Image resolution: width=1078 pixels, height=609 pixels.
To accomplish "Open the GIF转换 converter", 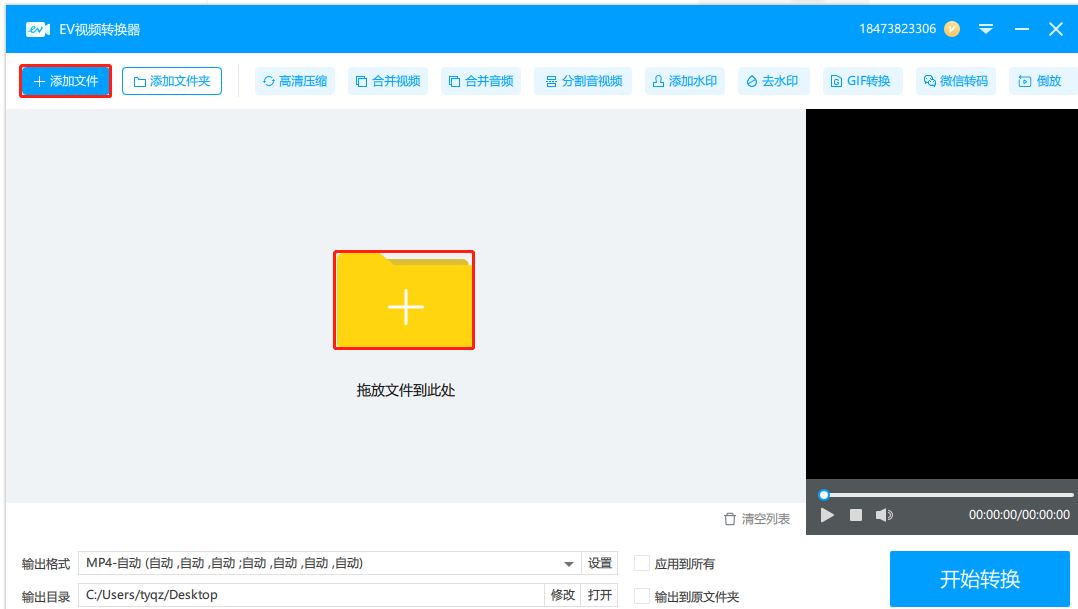I will [x=861, y=80].
